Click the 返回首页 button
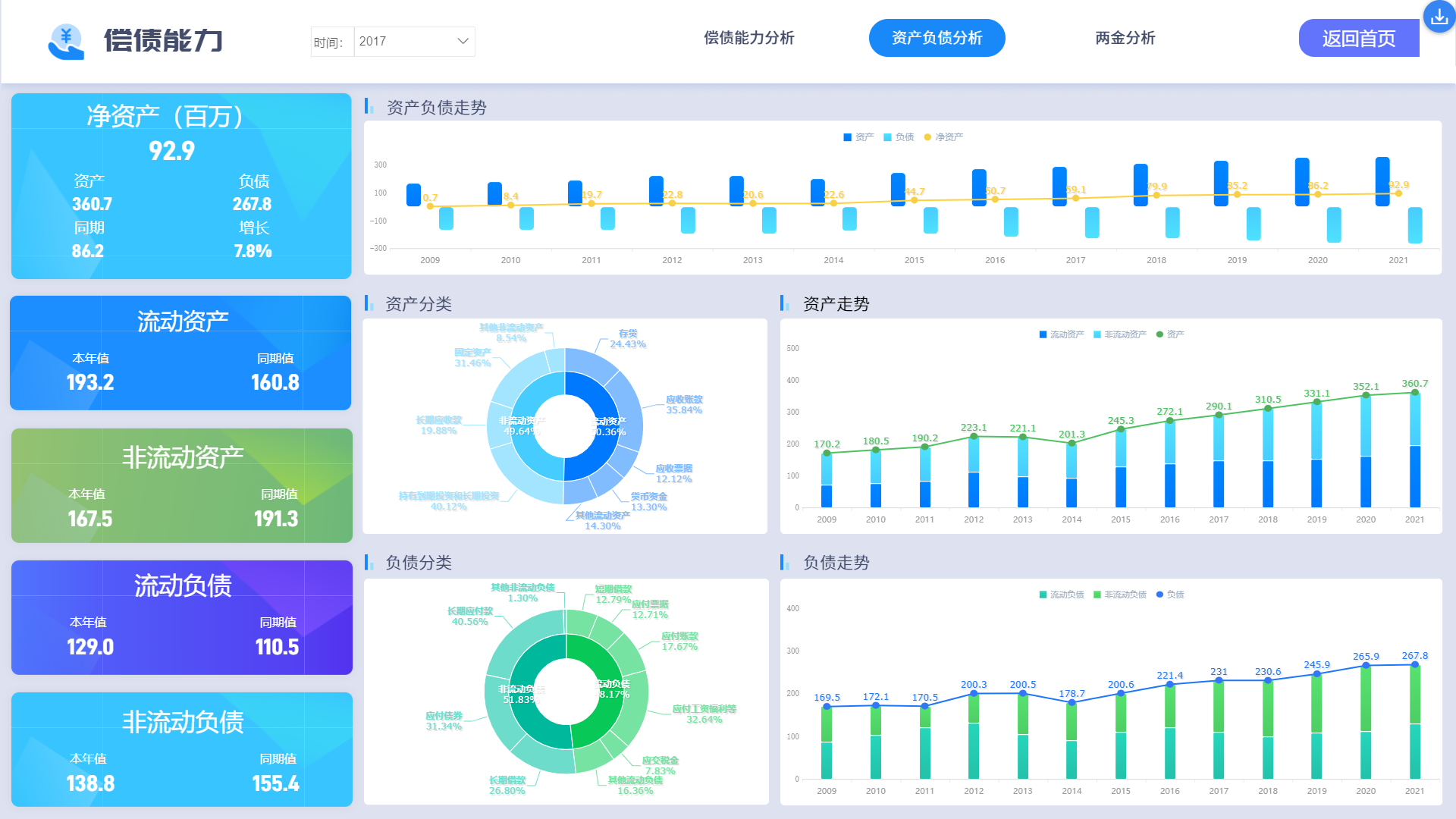This screenshot has height=819, width=1456. [x=1358, y=39]
